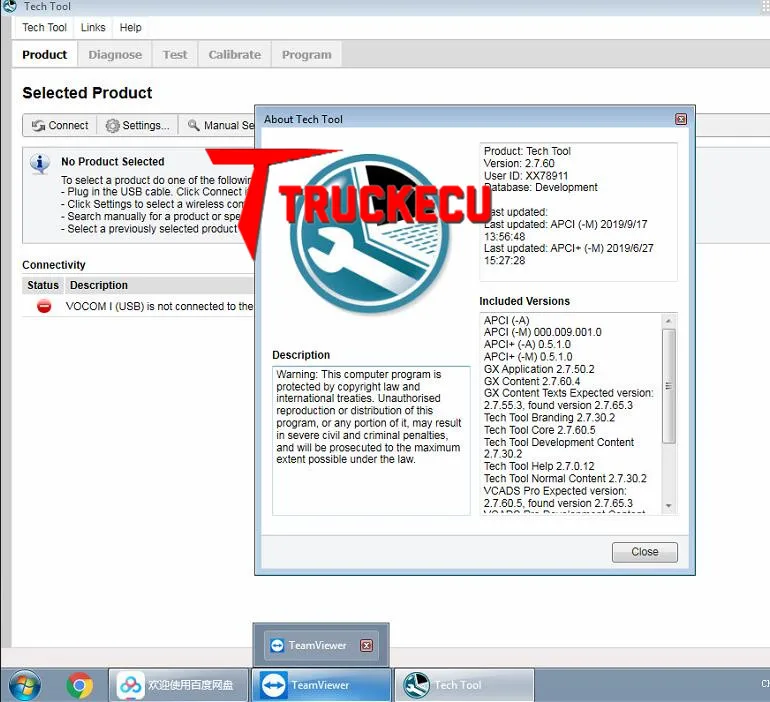This screenshot has width=770, height=702.
Task: Click 'VOCOM I (USB) is not connected' row
Action: (138, 306)
